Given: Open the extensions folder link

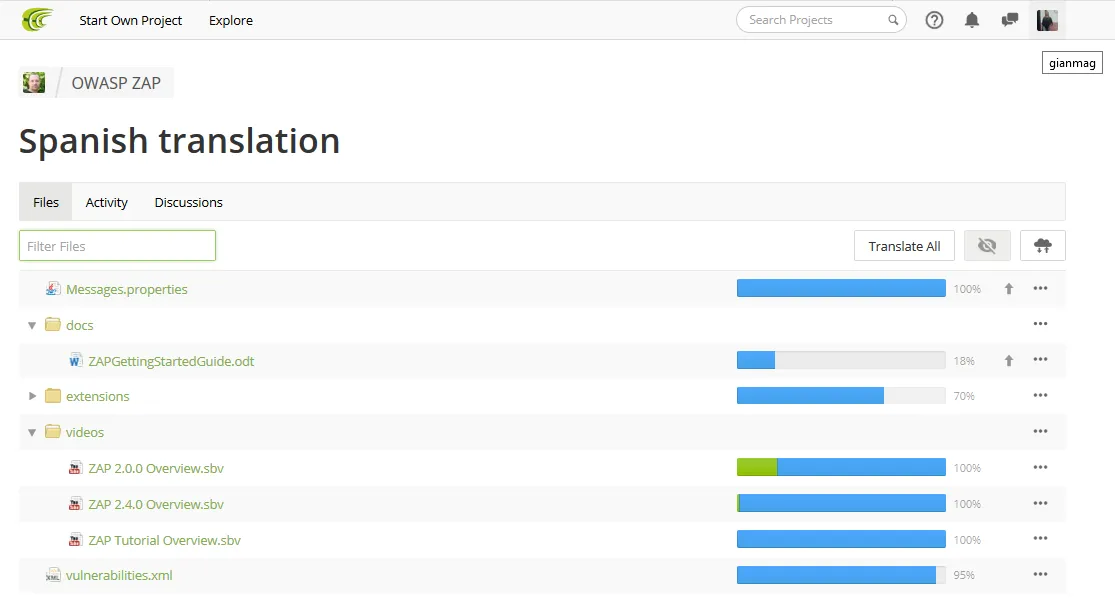Looking at the screenshot, I should tap(97, 396).
